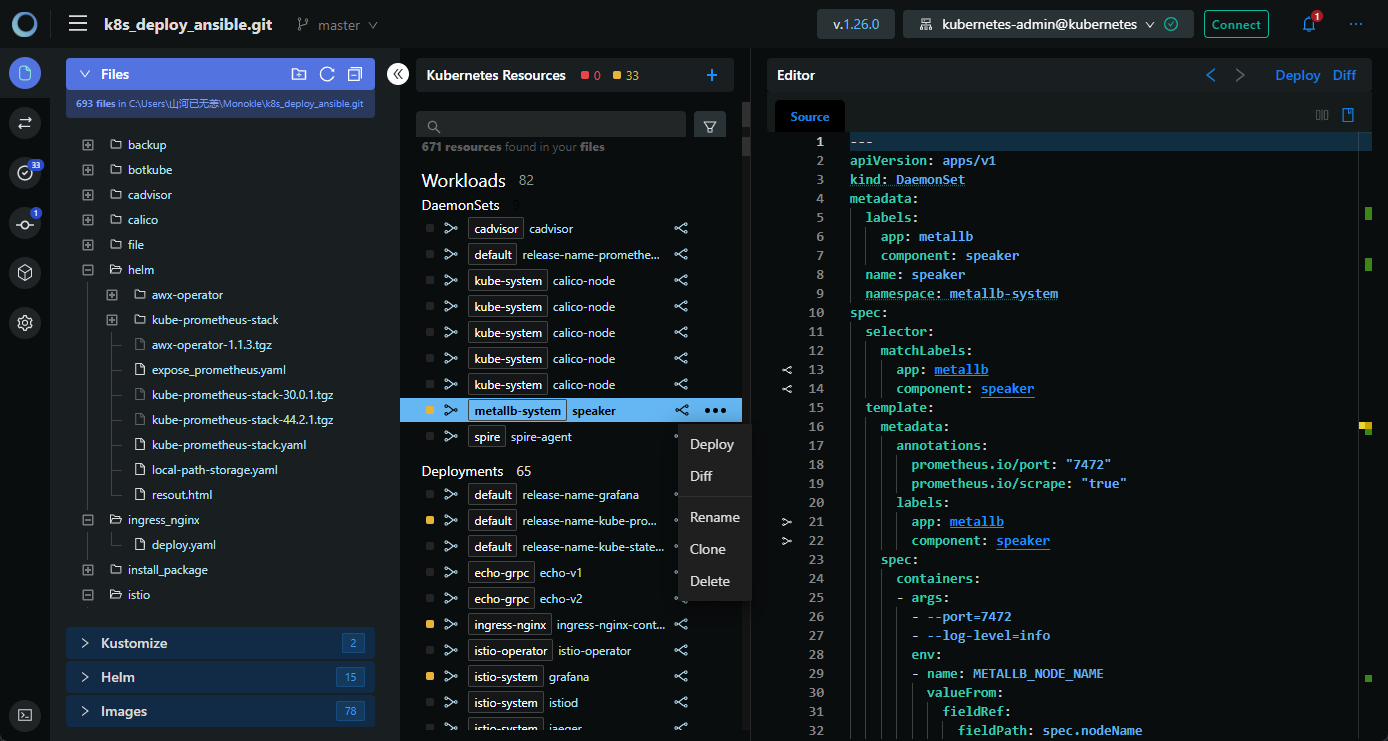The width and height of the screenshot is (1388, 741).
Task: Click the incoming links icon on the spire-agent row
Action: coord(450,436)
